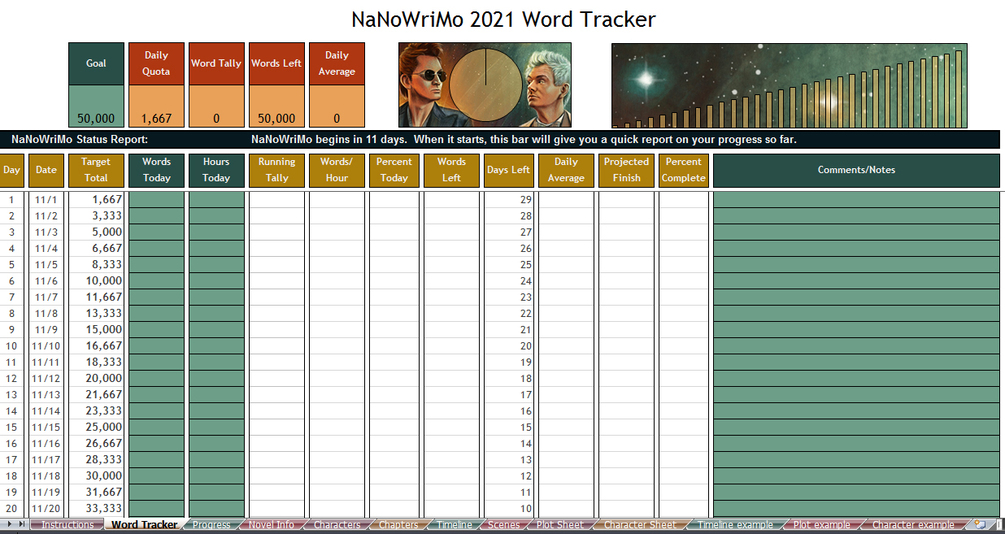Open the Plot example sheet tab
This screenshot has width=1005, height=534.
(x=822, y=524)
